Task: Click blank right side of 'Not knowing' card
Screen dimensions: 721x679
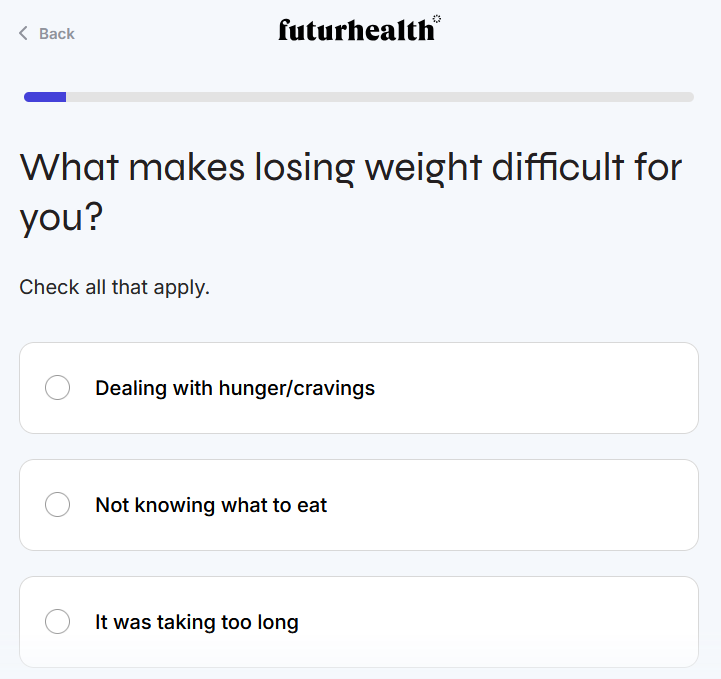Action: pyautogui.click(x=560, y=505)
